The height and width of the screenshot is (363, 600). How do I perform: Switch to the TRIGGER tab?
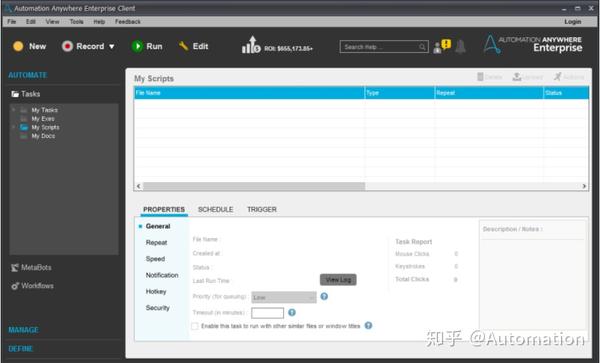(x=262, y=210)
